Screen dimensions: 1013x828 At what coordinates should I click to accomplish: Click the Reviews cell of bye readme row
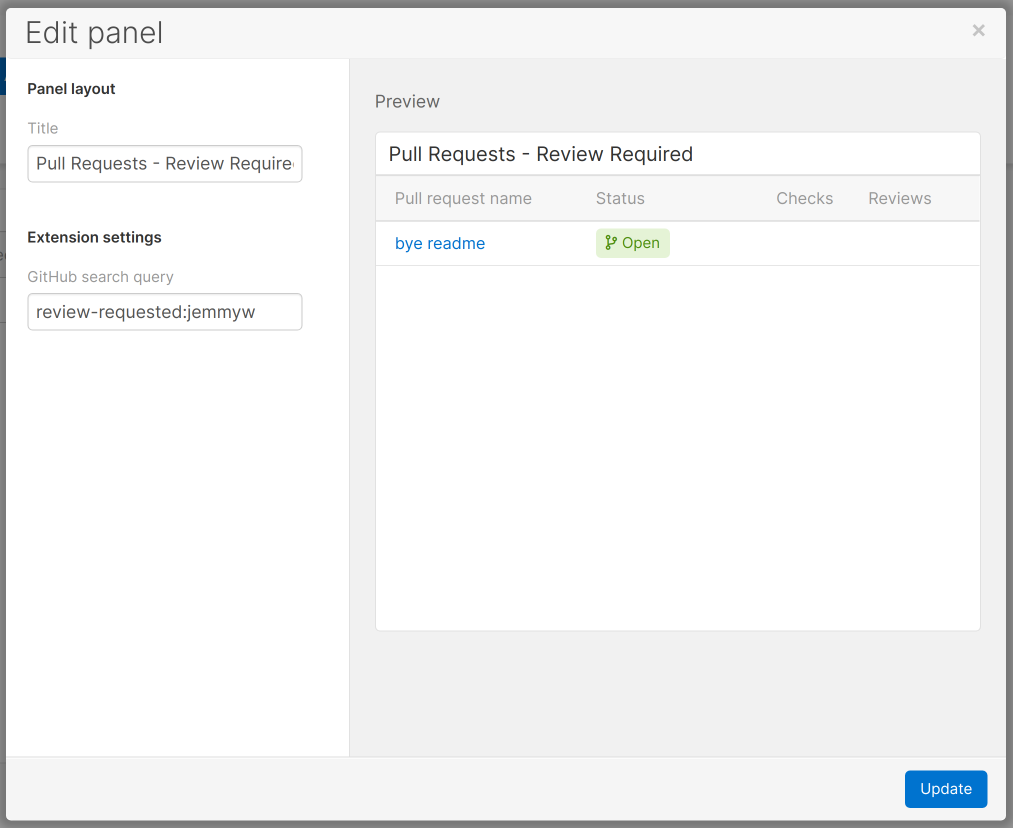(x=899, y=243)
